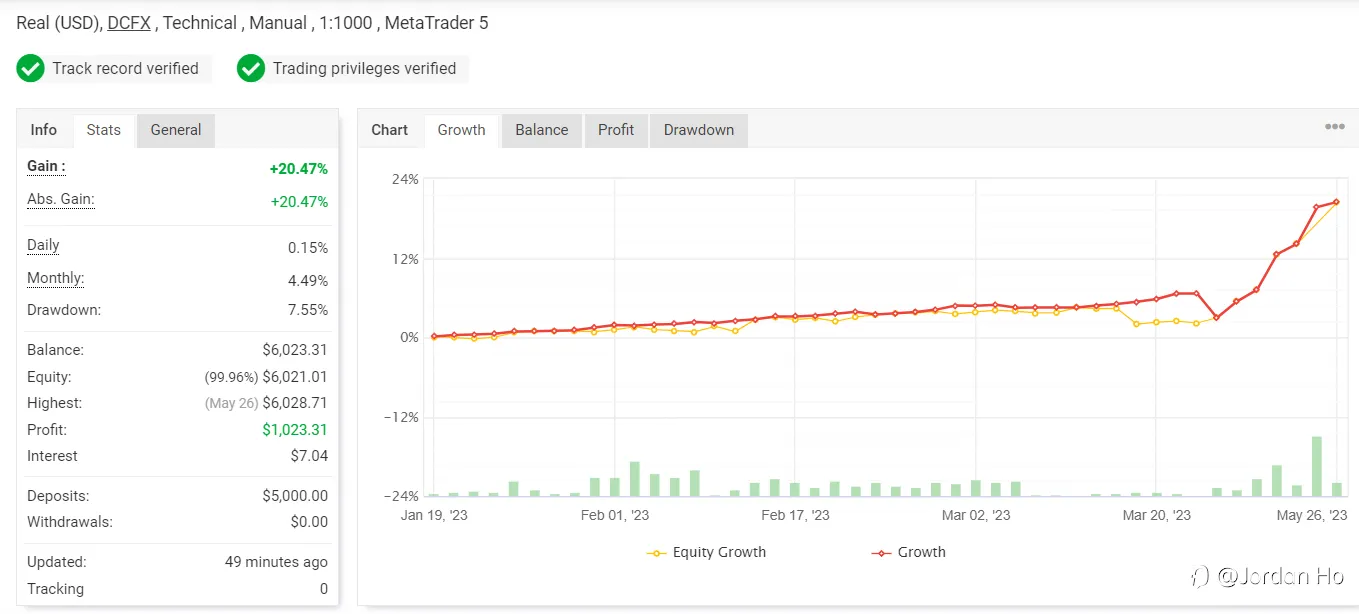Toggle the Equity Growth legend marker
This screenshot has width=1359, height=614.
[x=656, y=552]
